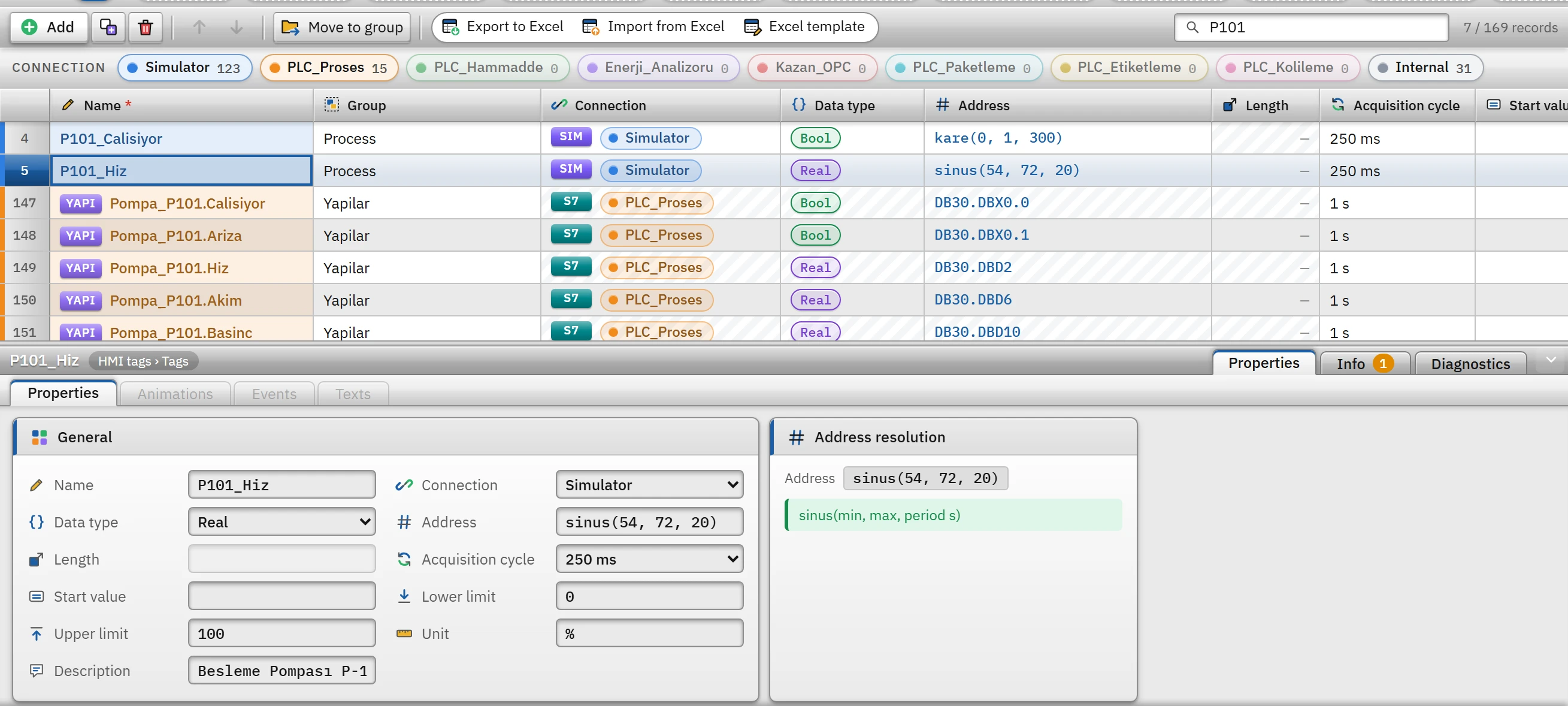The width and height of the screenshot is (1568, 706).
Task: Click the Bool type badge of P101_Calisiyor
Action: (815, 138)
